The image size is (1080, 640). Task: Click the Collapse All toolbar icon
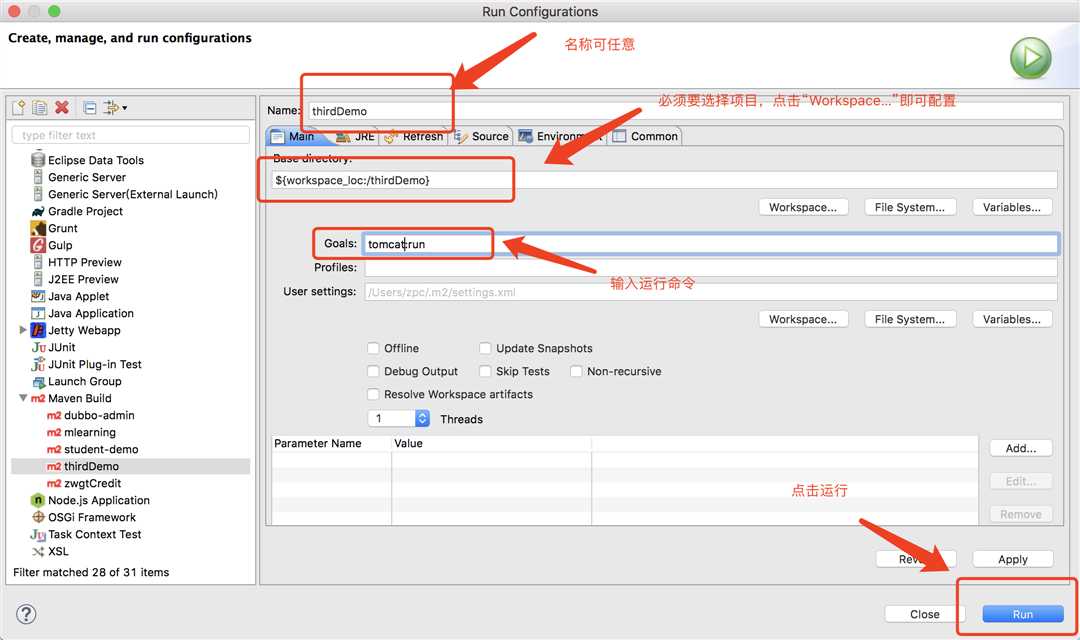coord(90,107)
